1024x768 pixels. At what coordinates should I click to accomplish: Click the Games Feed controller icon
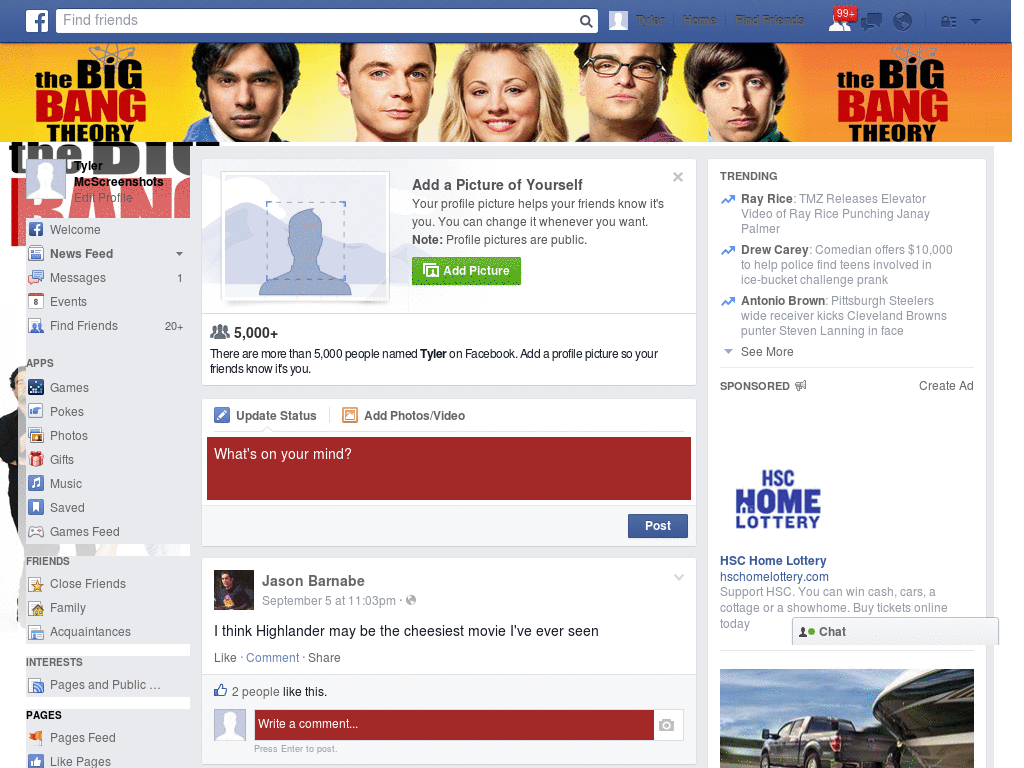click(x=37, y=532)
